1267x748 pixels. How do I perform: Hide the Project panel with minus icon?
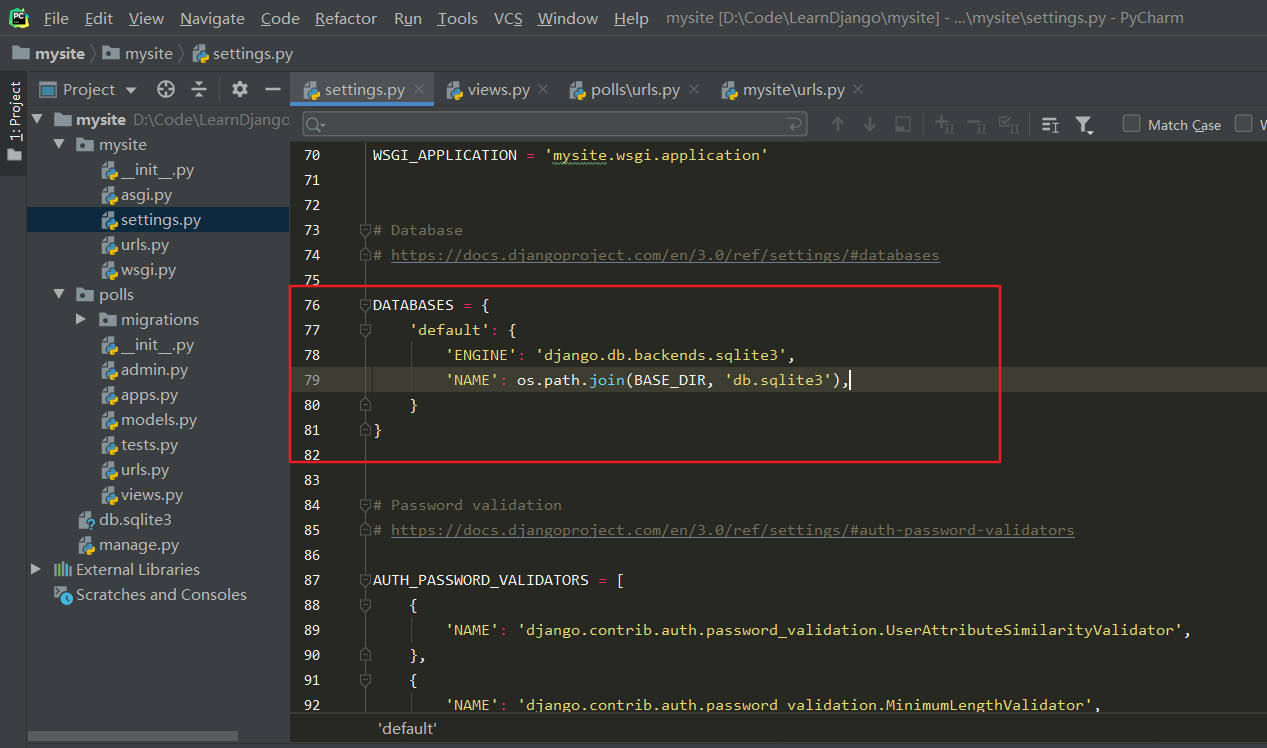click(x=272, y=90)
